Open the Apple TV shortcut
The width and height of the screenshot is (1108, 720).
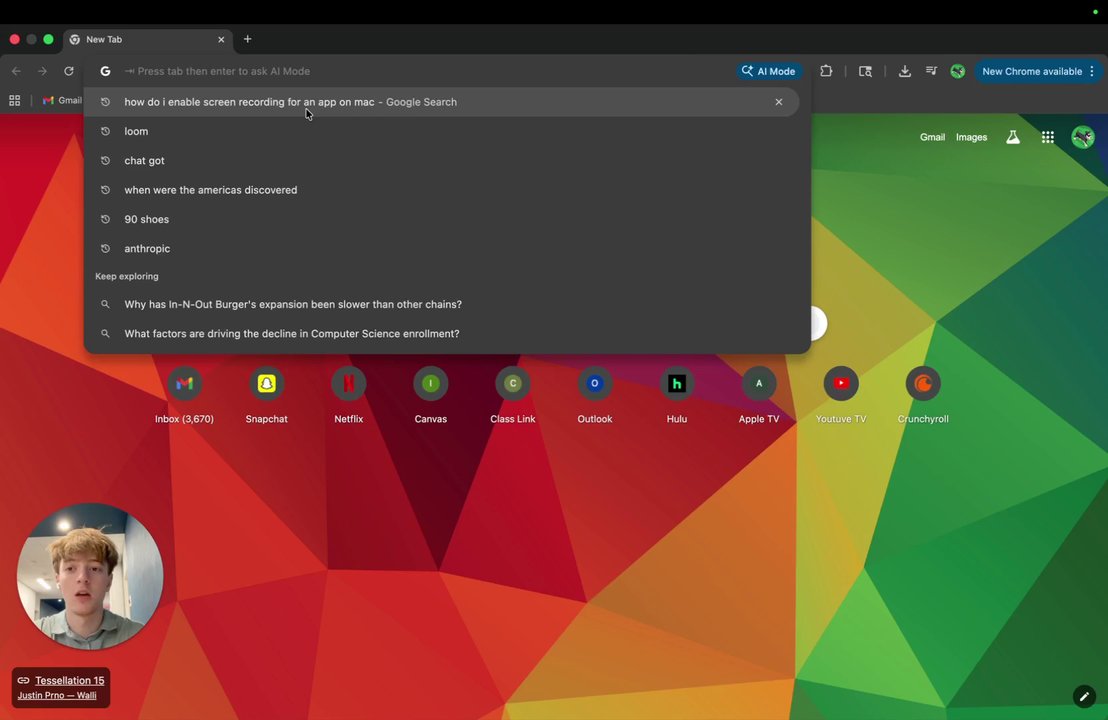point(759,394)
